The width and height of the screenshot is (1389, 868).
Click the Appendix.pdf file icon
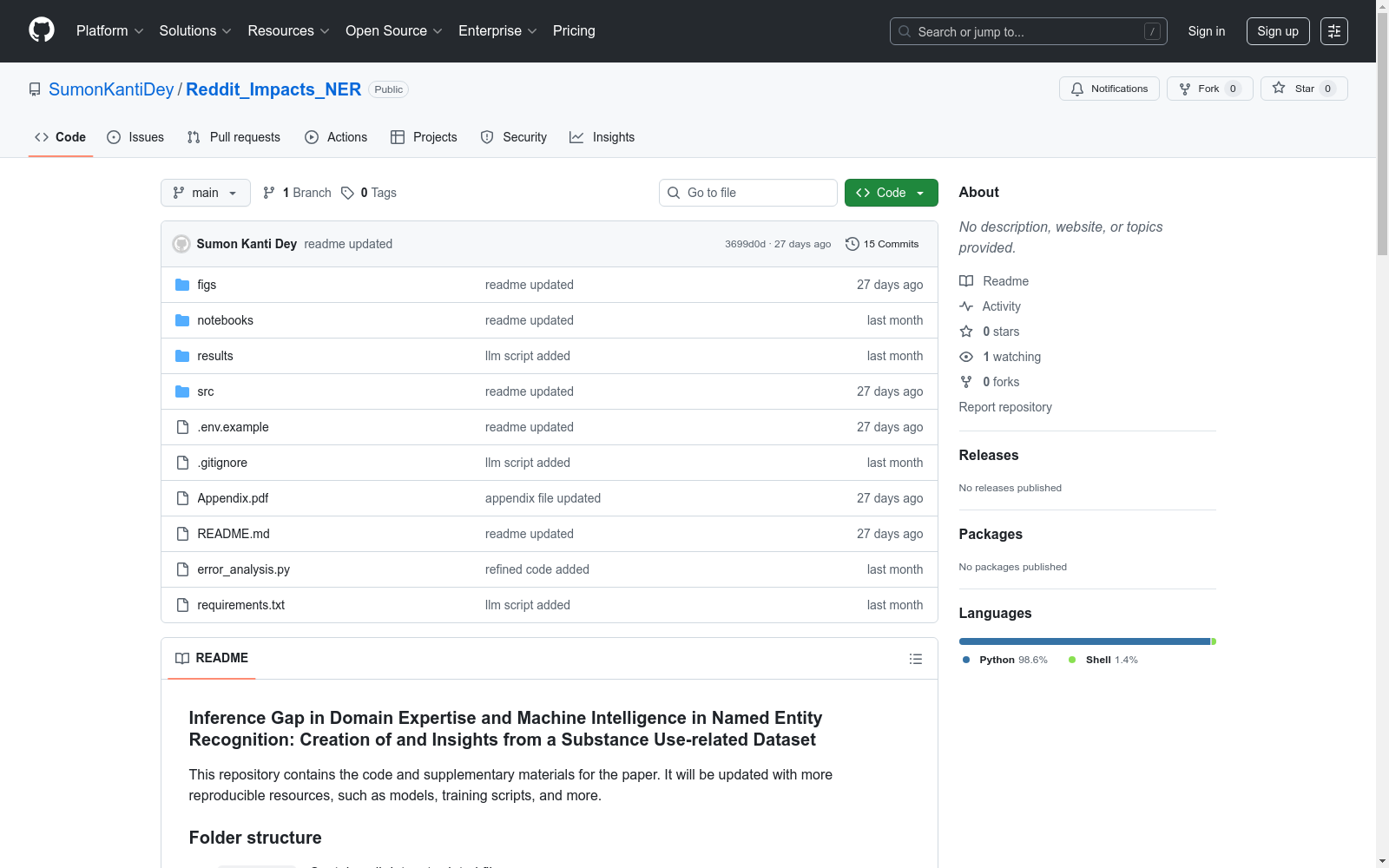182,498
